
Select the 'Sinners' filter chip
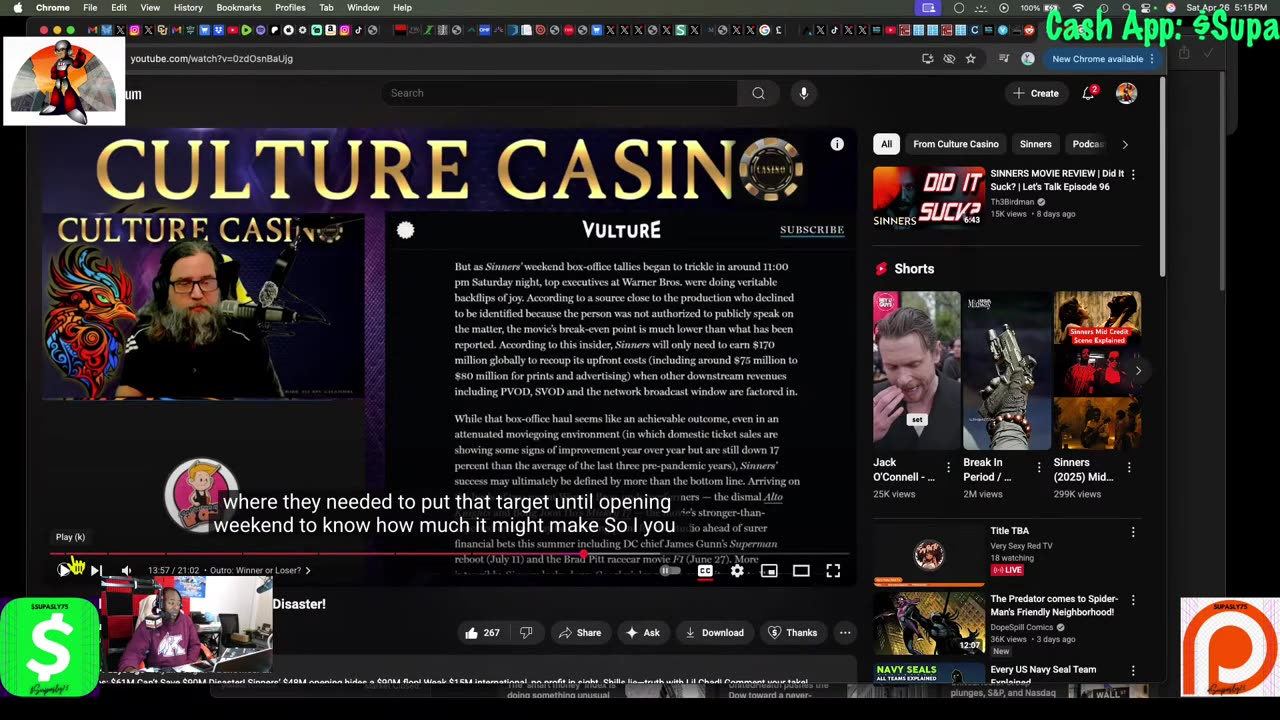[1035, 144]
